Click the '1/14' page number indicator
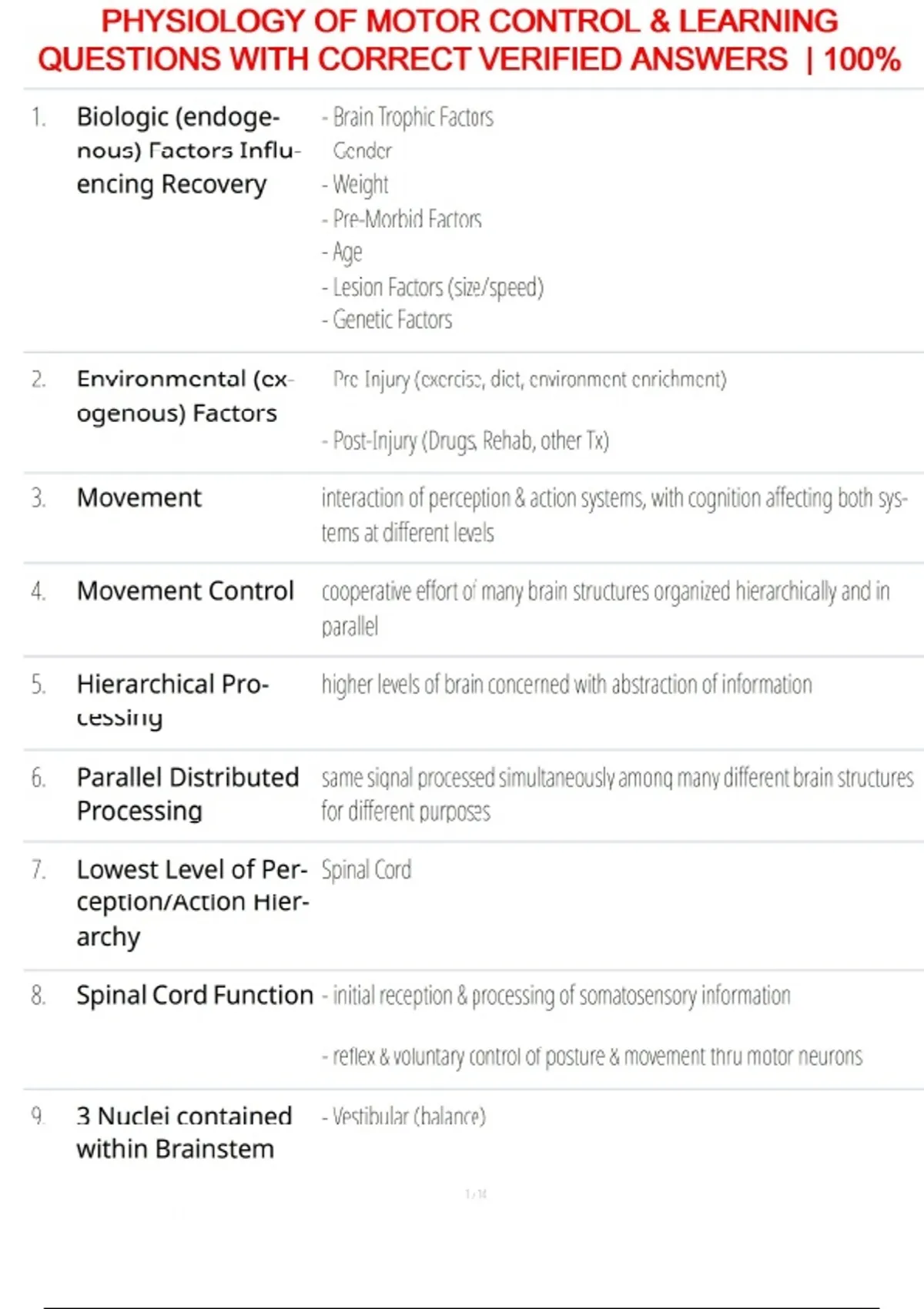Image resolution: width=924 pixels, height=1309 pixels. coord(476,1194)
